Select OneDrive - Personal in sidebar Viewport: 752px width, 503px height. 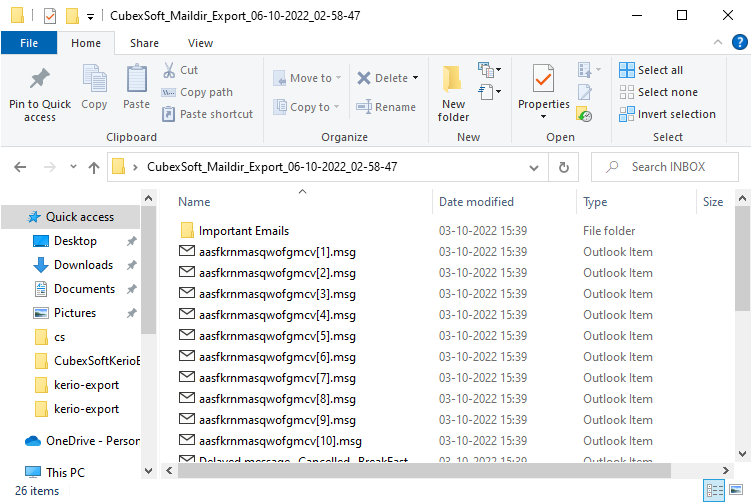pyautogui.click(x=82, y=441)
